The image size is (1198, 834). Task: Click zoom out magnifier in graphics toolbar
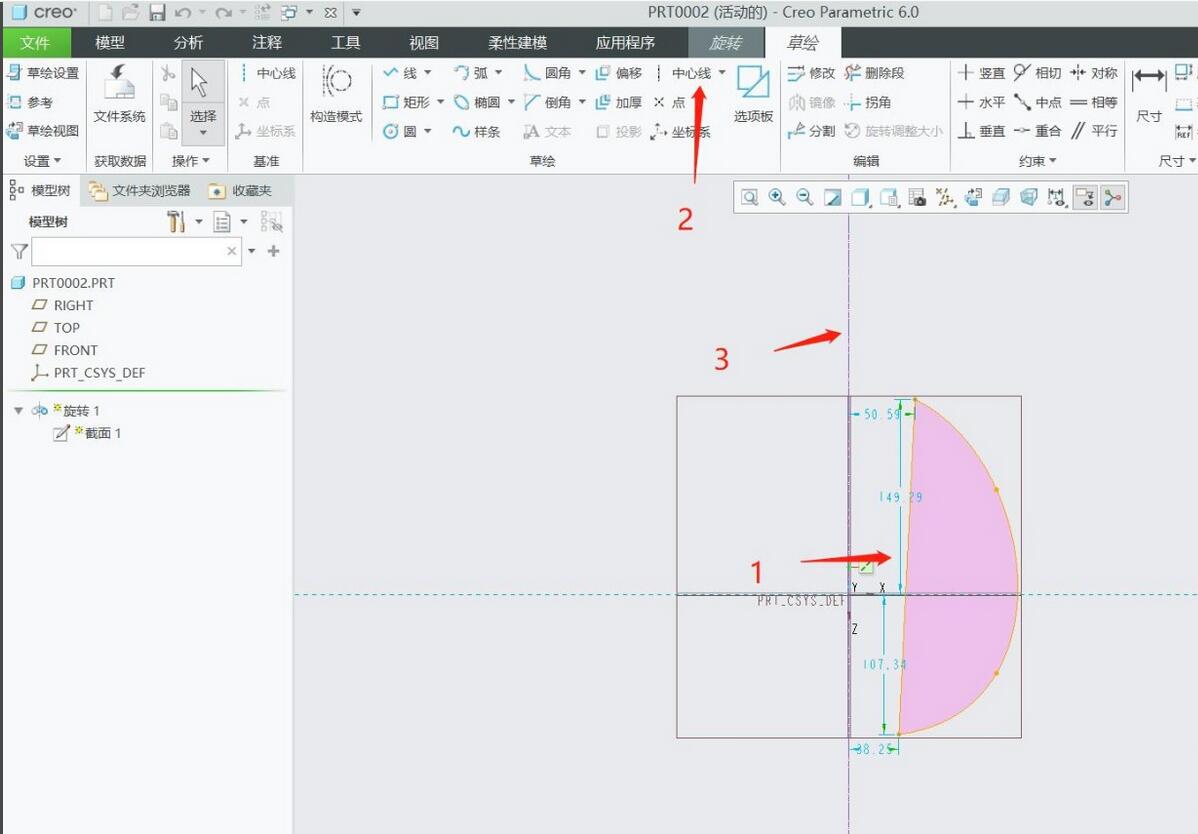[x=805, y=198]
